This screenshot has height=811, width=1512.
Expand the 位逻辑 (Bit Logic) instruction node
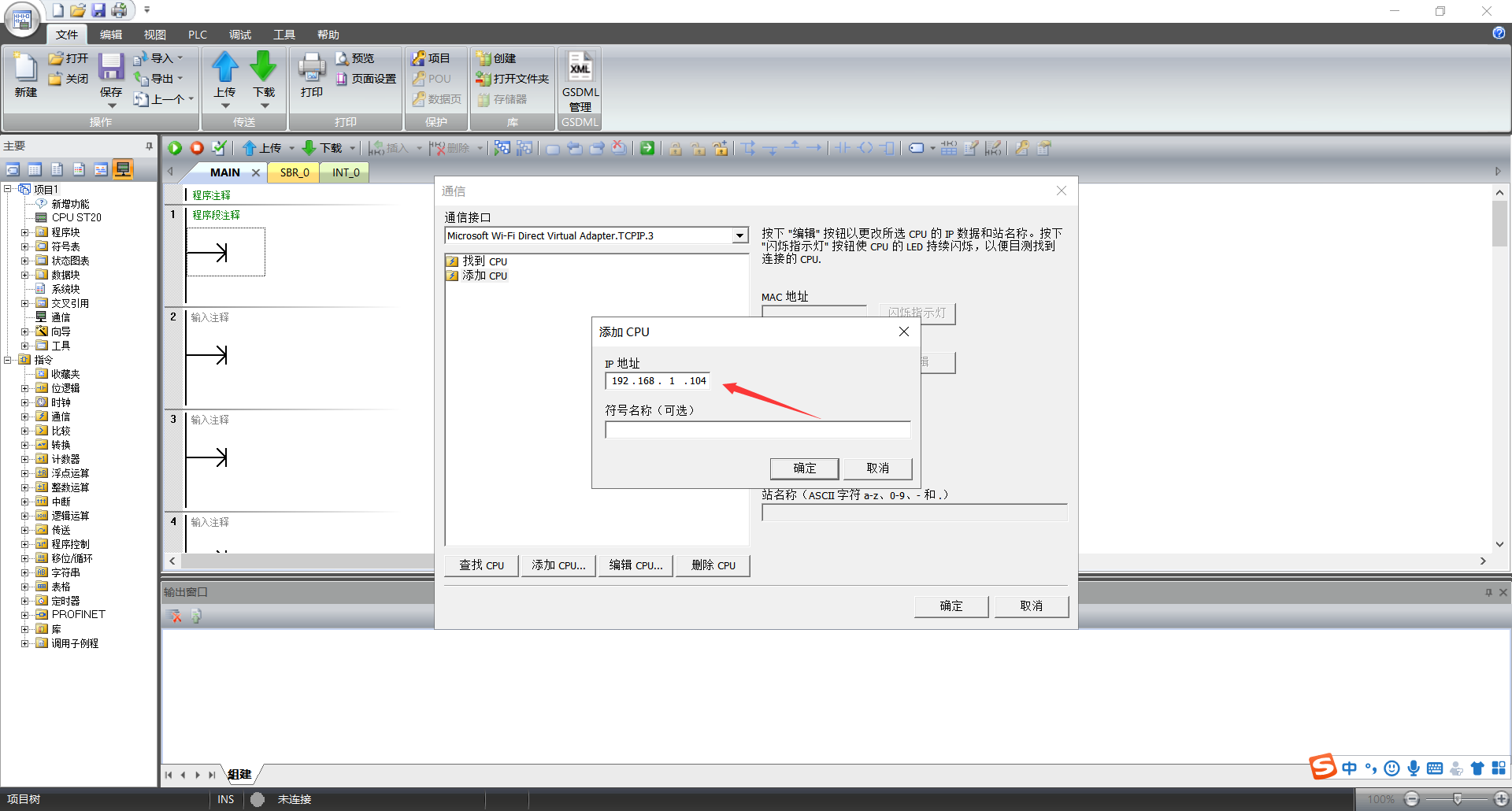[x=24, y=388]
